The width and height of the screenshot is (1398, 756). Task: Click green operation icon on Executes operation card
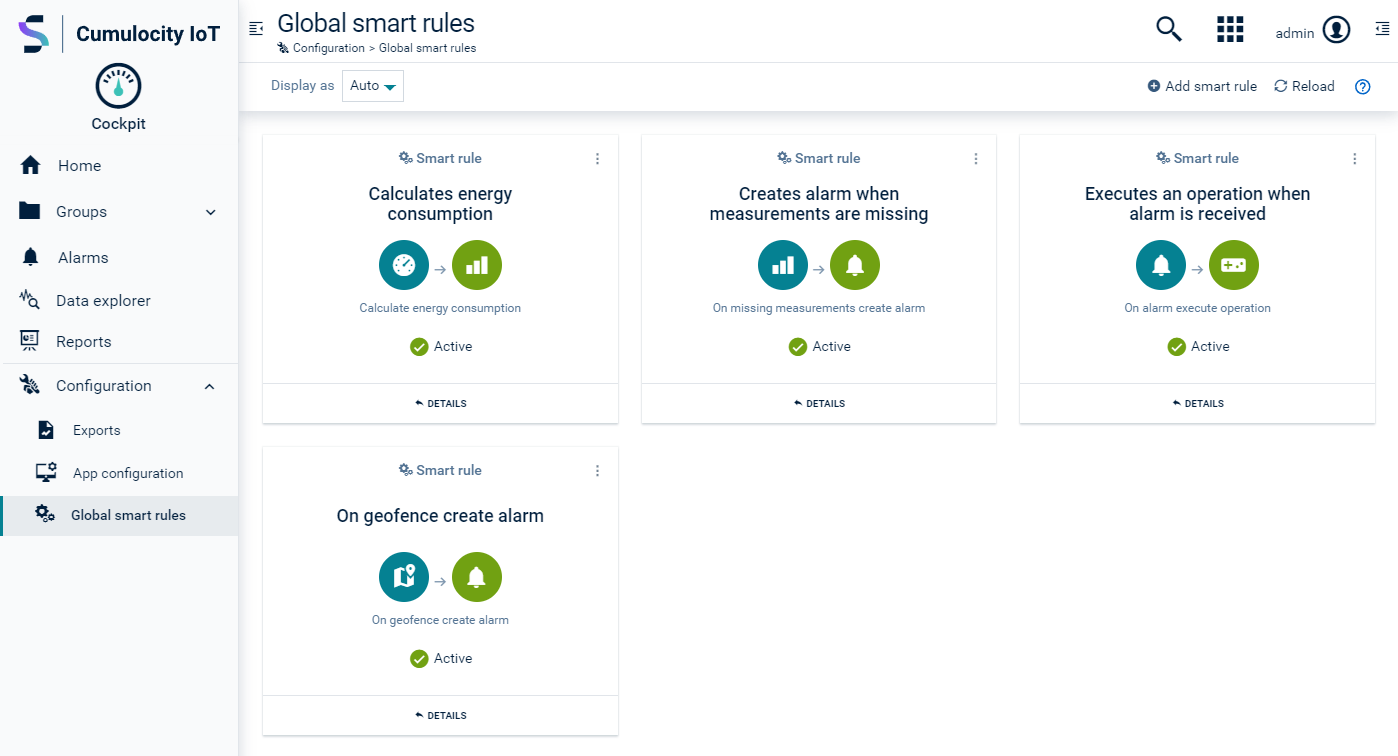[1234, 265]
